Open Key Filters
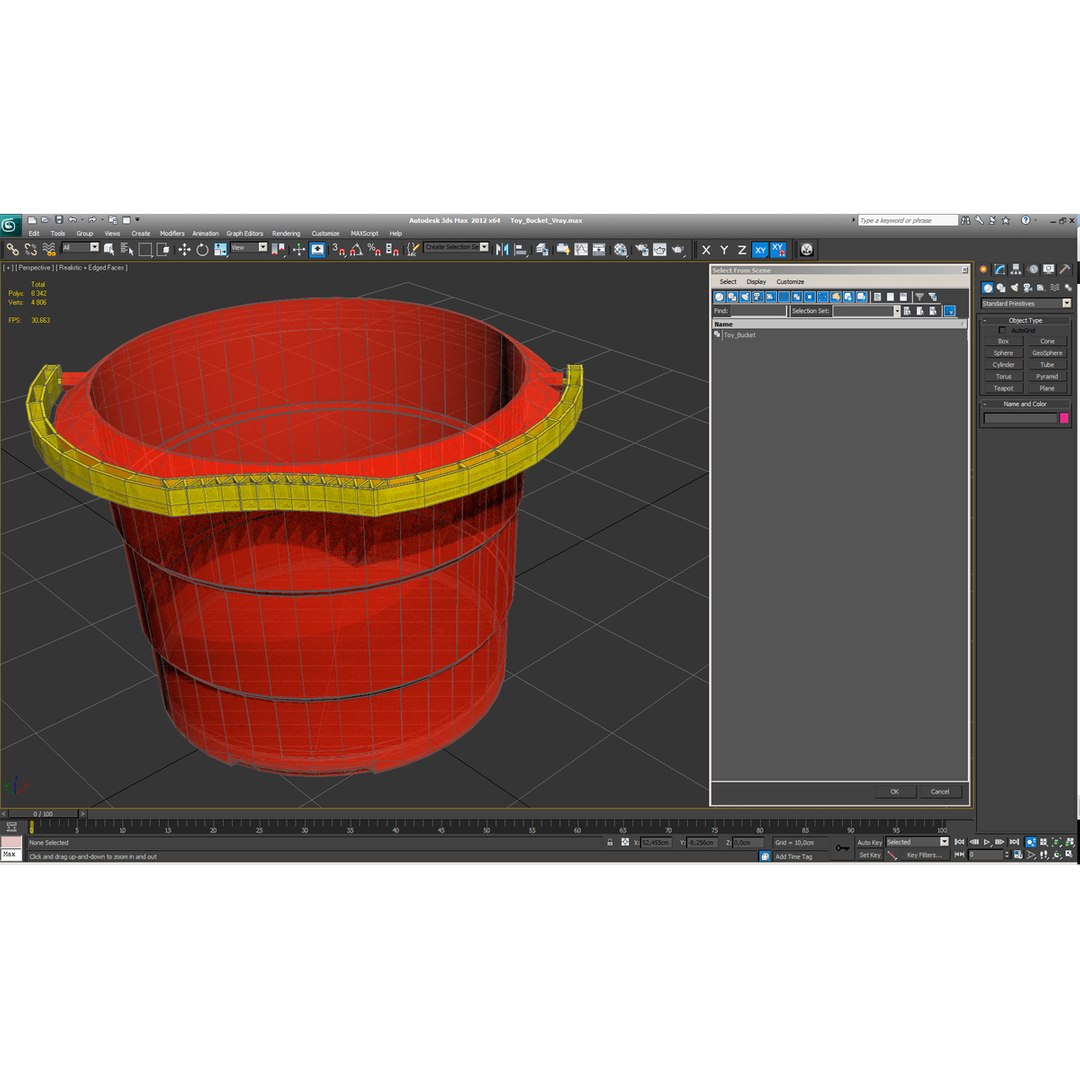This screenshot has height=1080, width=1080. point(924,855)
